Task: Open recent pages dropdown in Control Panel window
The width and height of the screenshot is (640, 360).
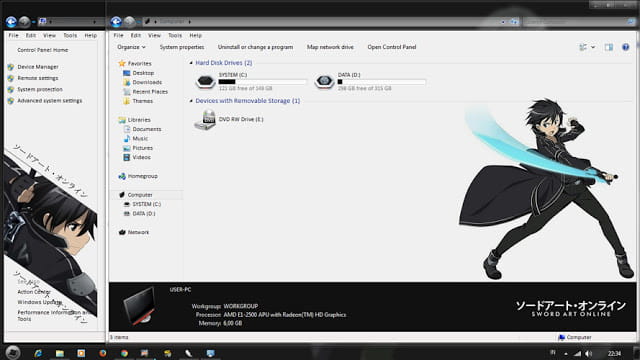Action: click(x=33, y=22)
